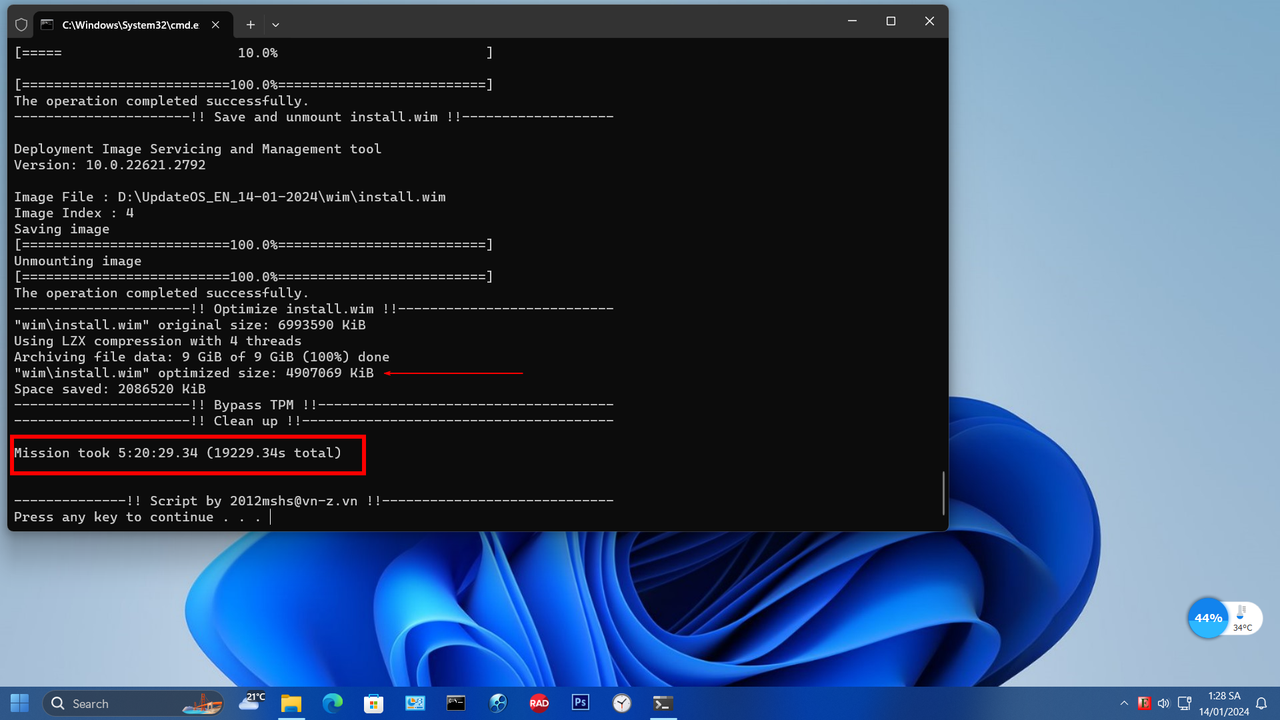Viewport: 1280px width, 720px height.
Task: Open the Start menu
Action: coord(19,703)
